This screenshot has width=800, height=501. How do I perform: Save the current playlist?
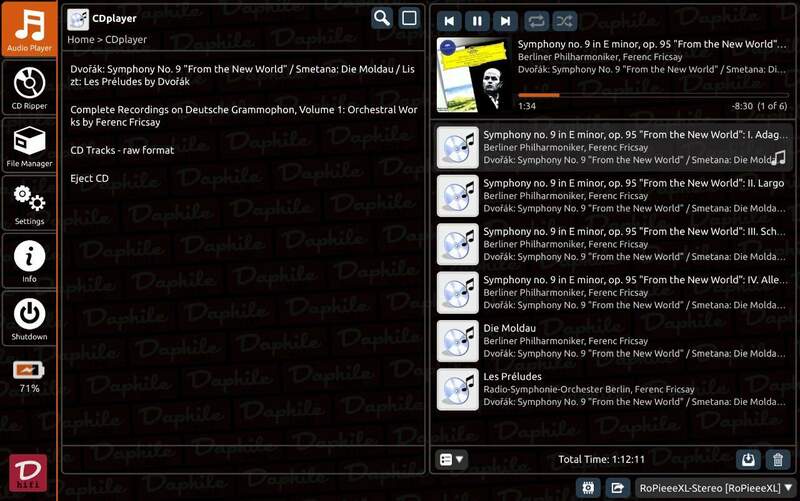[747, 459]
